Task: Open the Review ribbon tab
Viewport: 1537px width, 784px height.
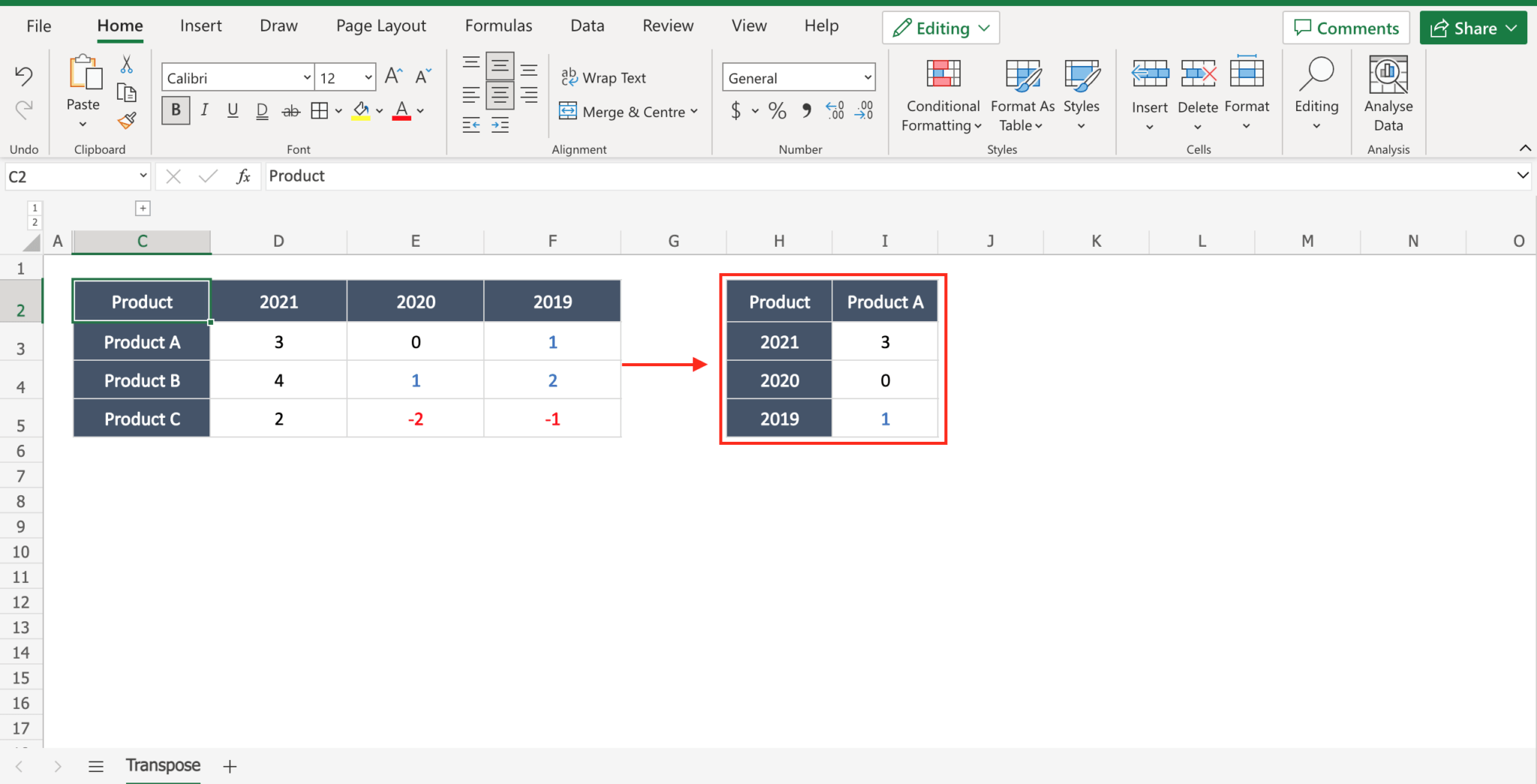Action: tap(667, 25)
